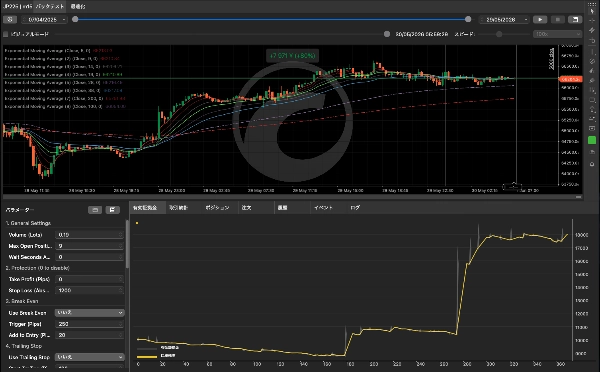Click the '2. Protection (0 to disable)' header
600x372 pixels.
(x=38, y=268)
